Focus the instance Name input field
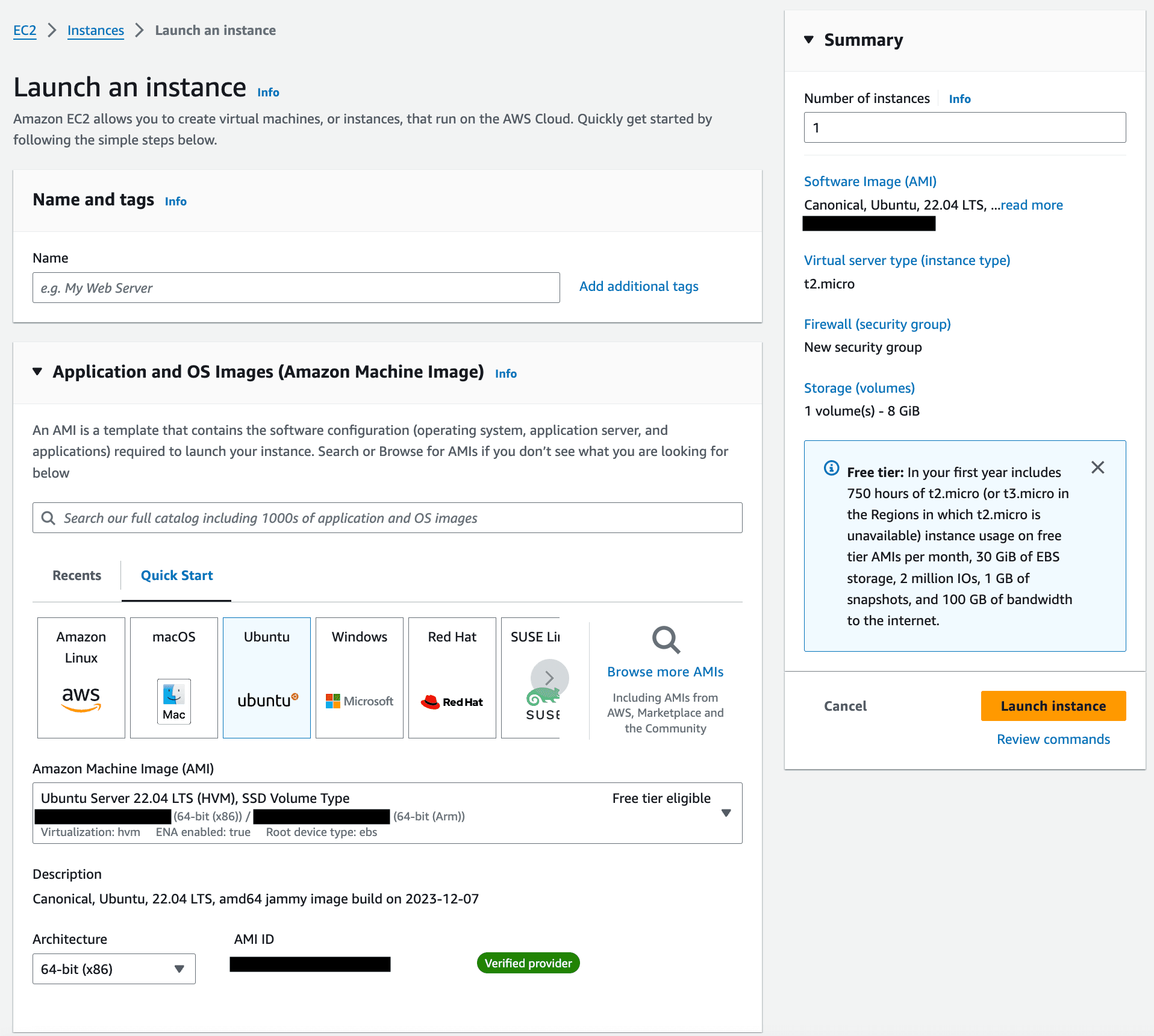Image resolution: width=1154 pixels, height=1036 pixels. [296, 288]
